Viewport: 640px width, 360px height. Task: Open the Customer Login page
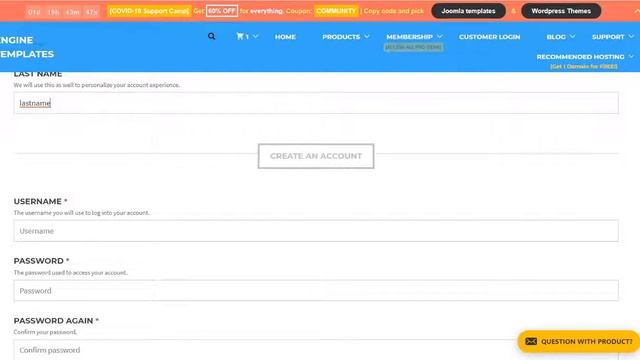coord(489,37)
